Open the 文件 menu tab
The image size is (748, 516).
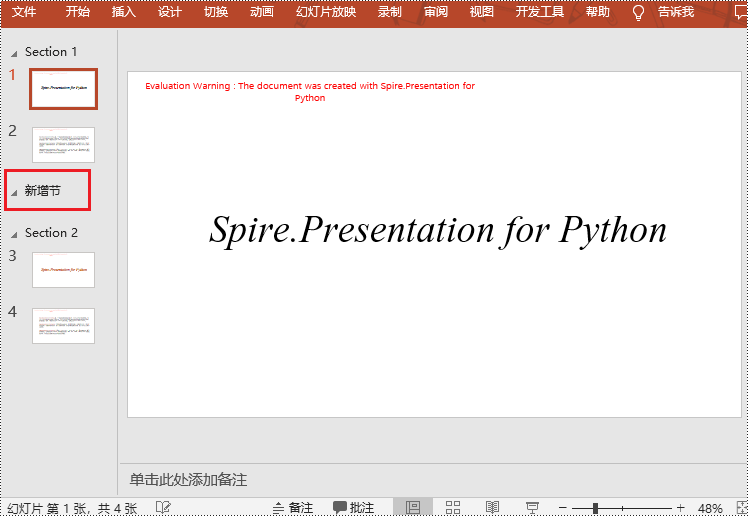pos(24,11)
